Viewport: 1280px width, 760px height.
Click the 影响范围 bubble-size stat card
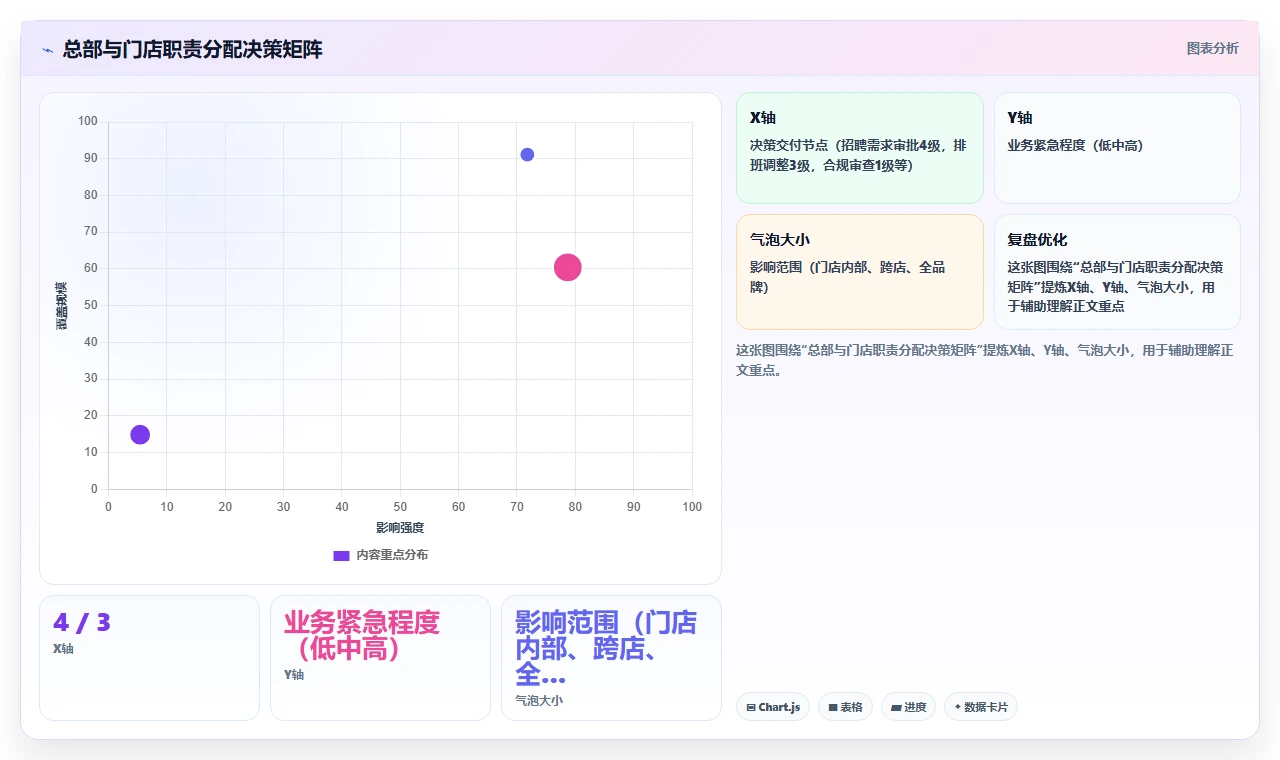pyautogui.click(x=611, y=658)
